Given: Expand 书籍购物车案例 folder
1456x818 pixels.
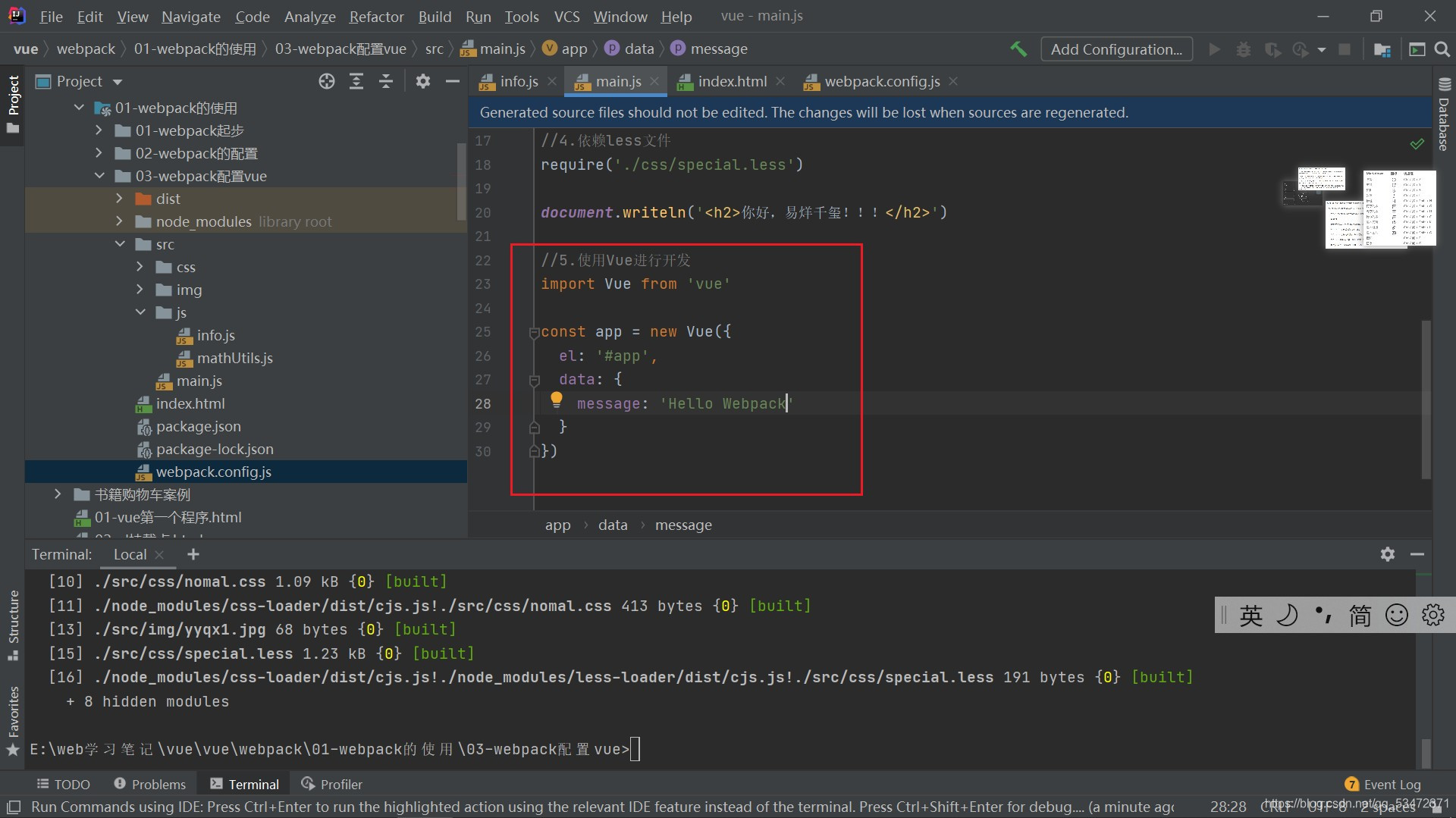Looking at the screenshot, I should pos(58,494).
